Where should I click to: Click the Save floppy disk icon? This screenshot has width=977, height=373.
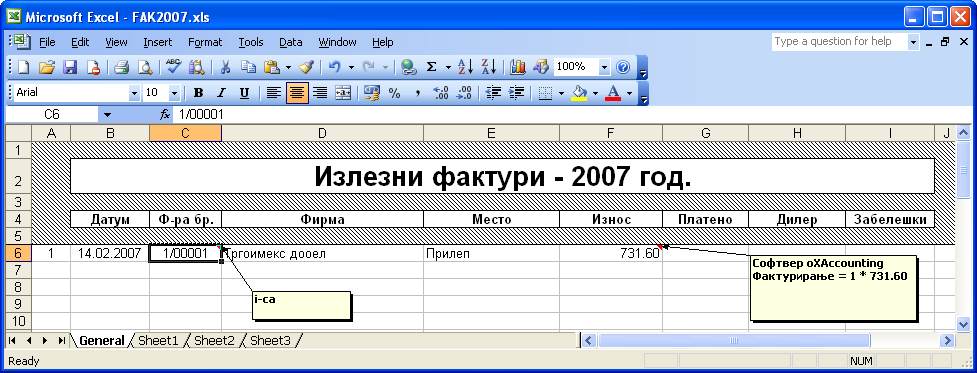coord(70,67)
